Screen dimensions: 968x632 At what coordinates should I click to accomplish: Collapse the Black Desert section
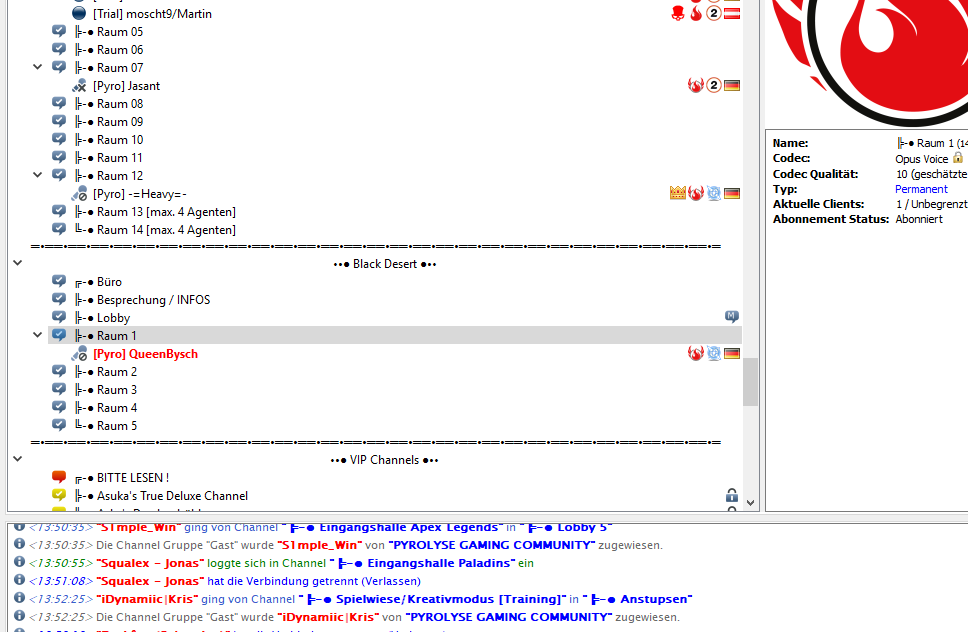[x=18, y=263]
